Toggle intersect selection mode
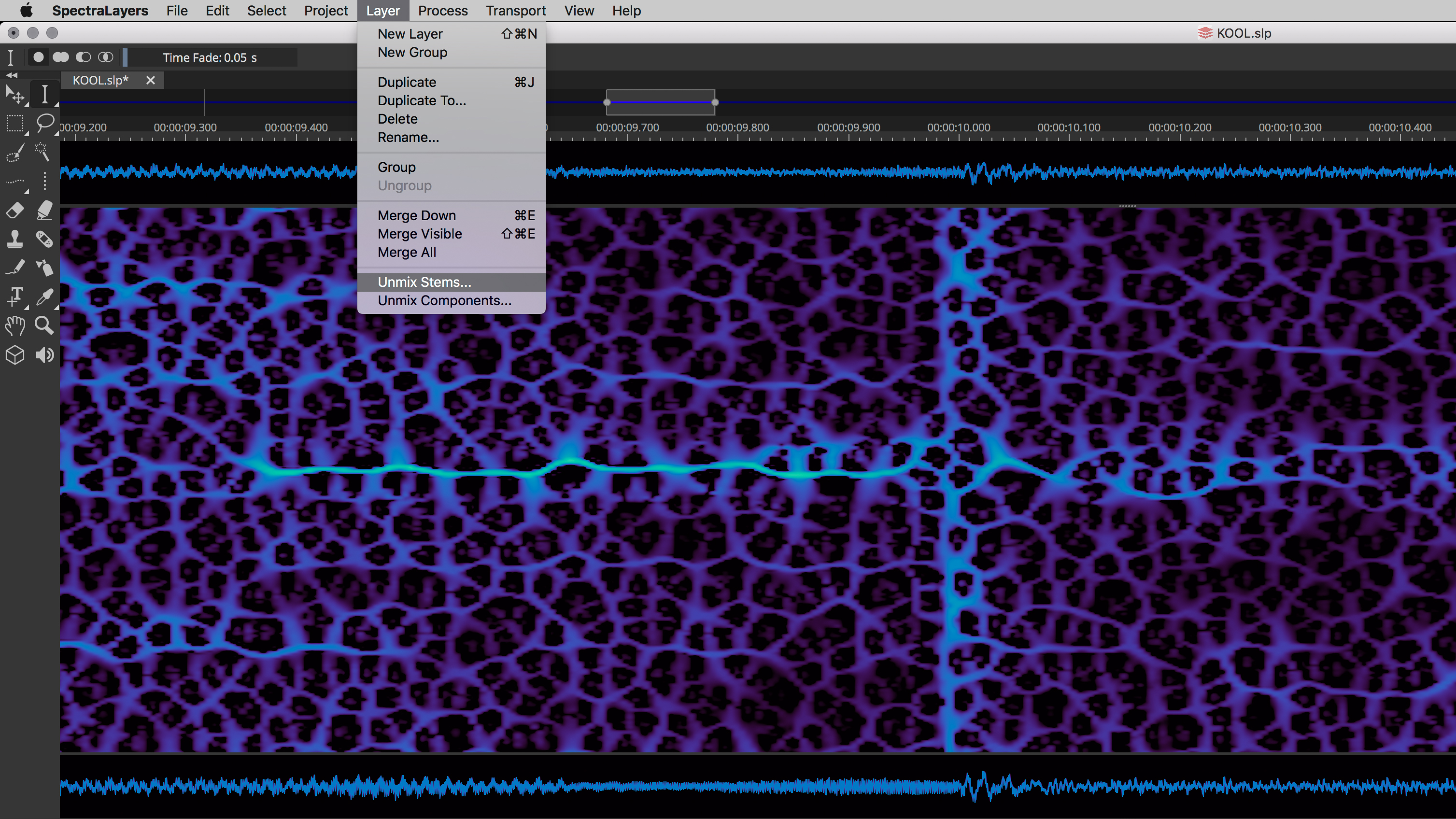The height and width of the screenshot is (819, 1456). pos(105,57)
